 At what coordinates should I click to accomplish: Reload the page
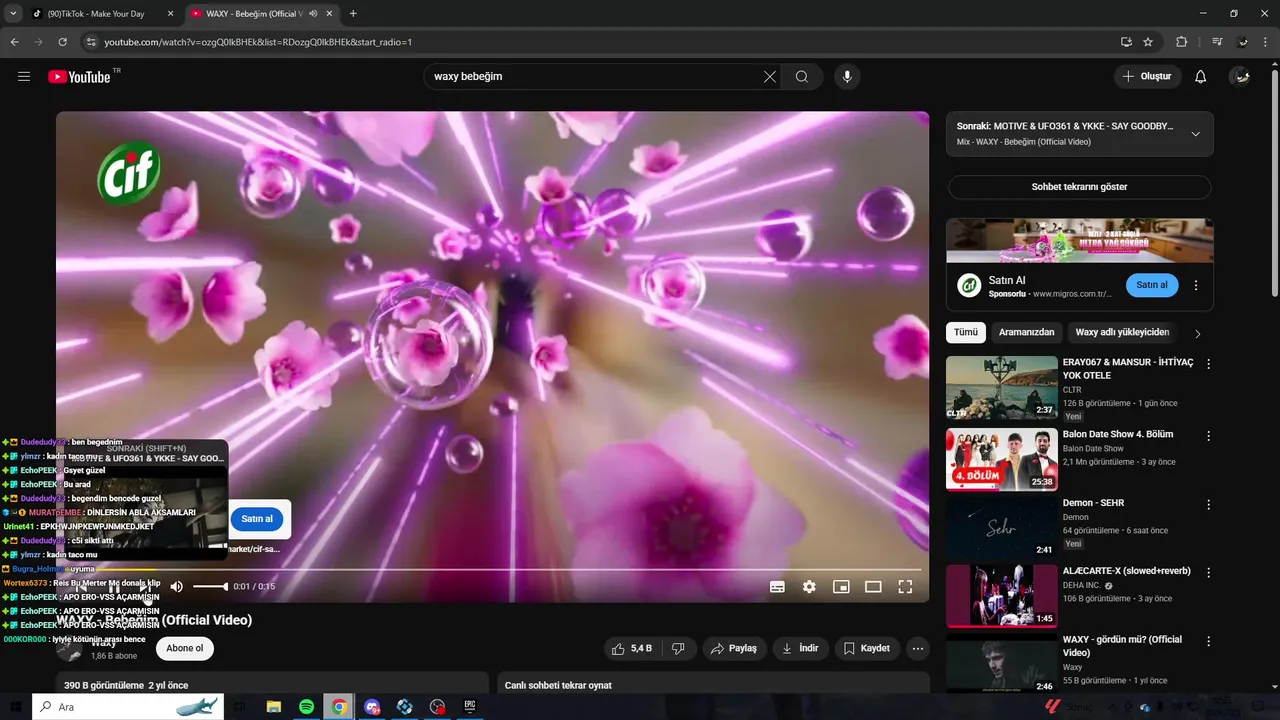[x=62, y=42]
